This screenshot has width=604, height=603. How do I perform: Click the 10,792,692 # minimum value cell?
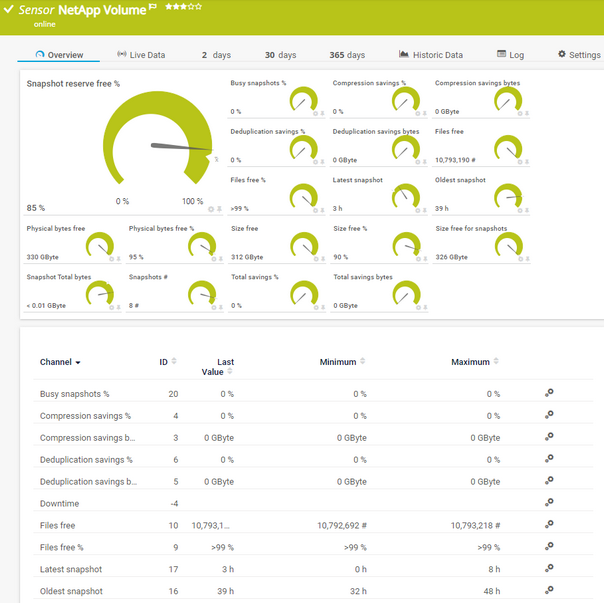[342, 525]
